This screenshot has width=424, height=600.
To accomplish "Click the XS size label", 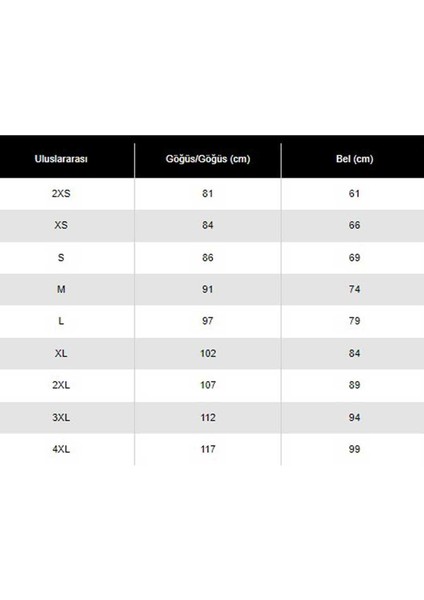I will pos(61,225).
